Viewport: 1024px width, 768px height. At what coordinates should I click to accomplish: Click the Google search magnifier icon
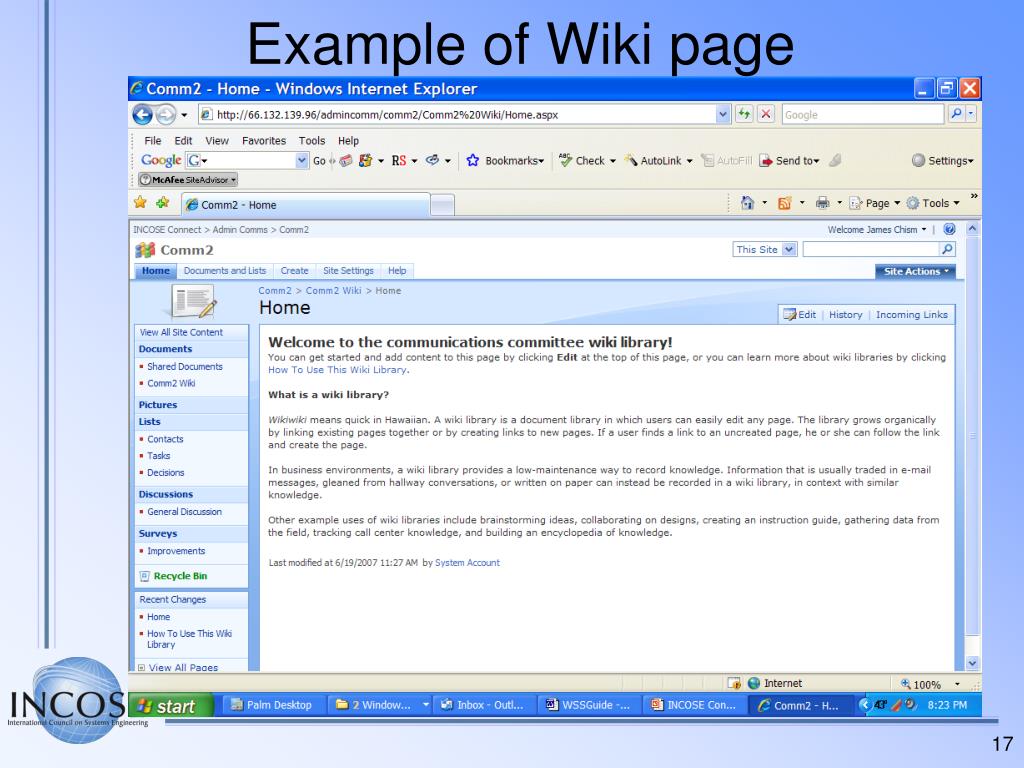pyautogui.click(x=956, y=114)
